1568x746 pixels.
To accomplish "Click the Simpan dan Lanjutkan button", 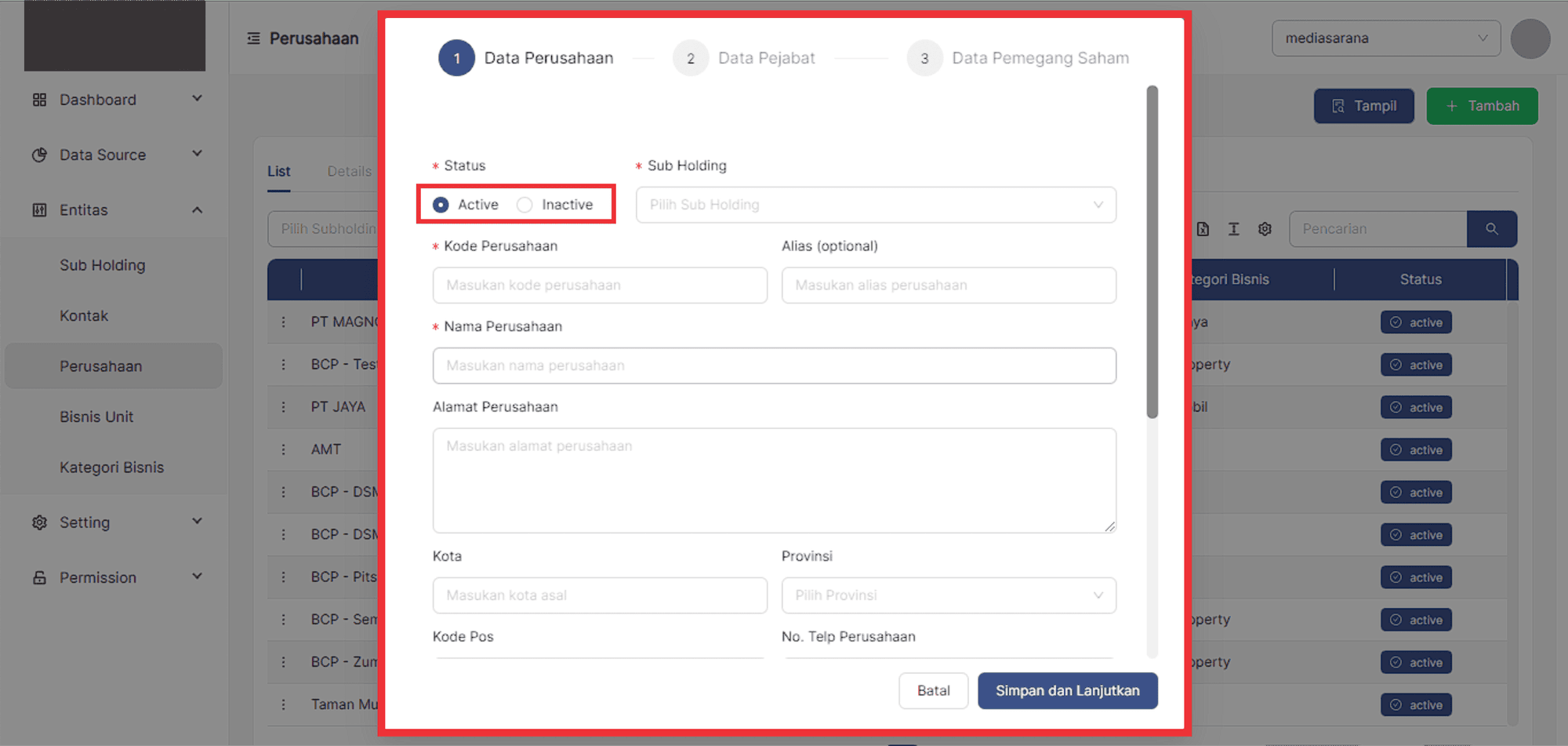I will [x=1067, y=690].
